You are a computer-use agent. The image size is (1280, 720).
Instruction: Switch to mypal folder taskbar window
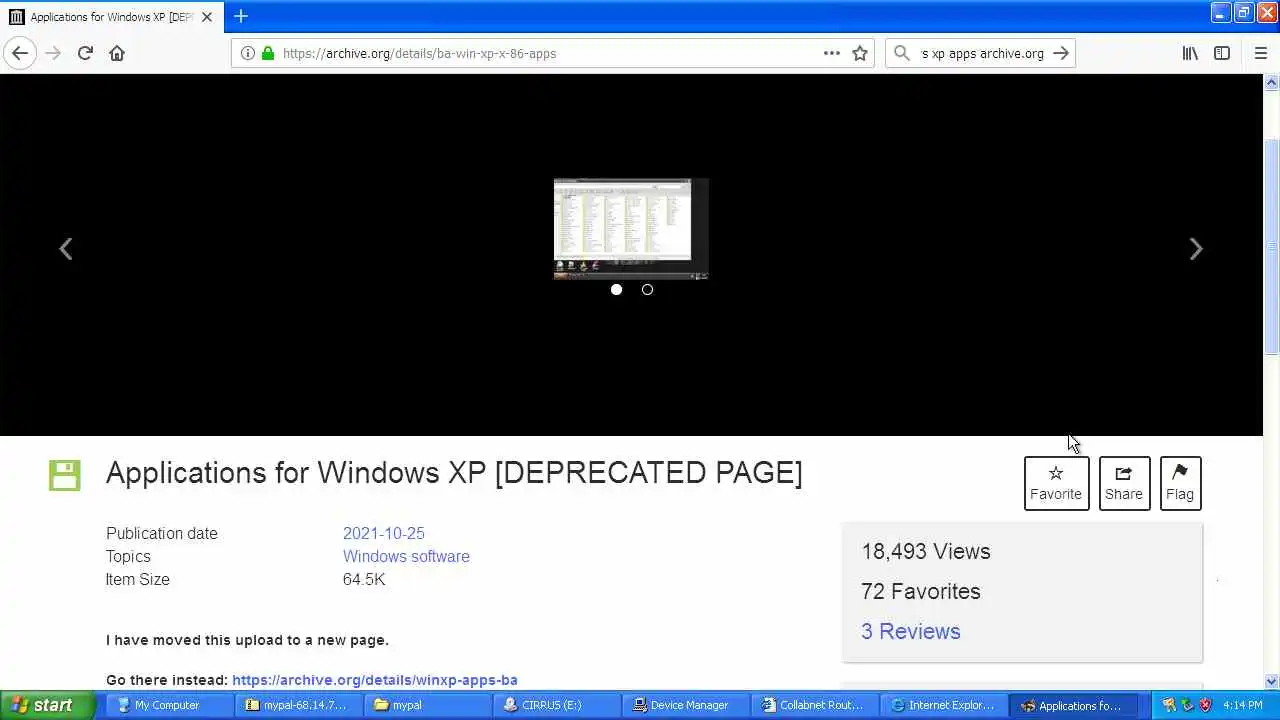point(427,705)
